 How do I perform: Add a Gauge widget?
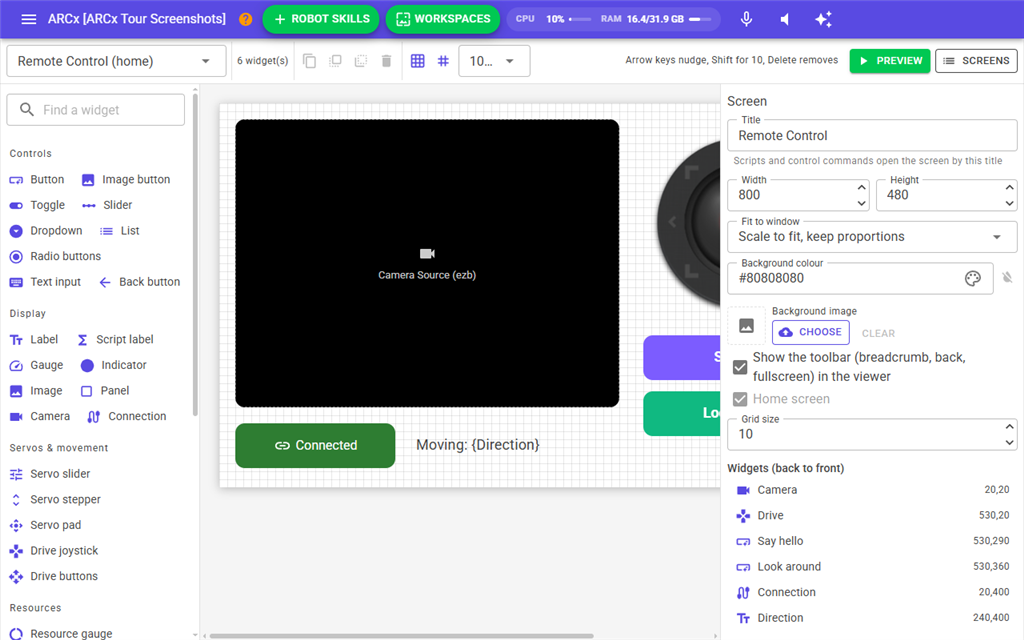[37, 365]
